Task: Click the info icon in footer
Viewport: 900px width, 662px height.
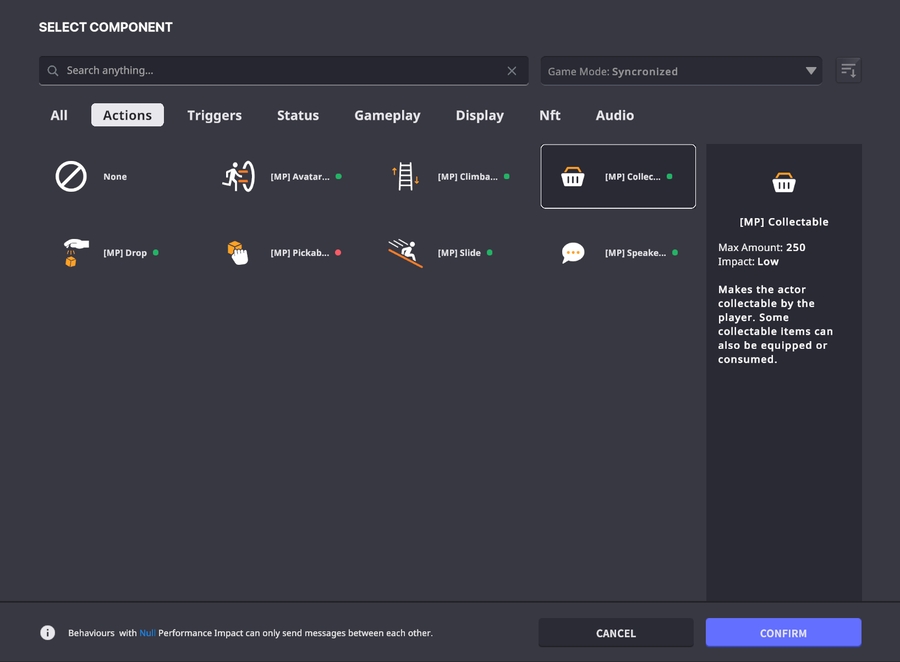Action: pyautogui.click(x=47, y=633)
